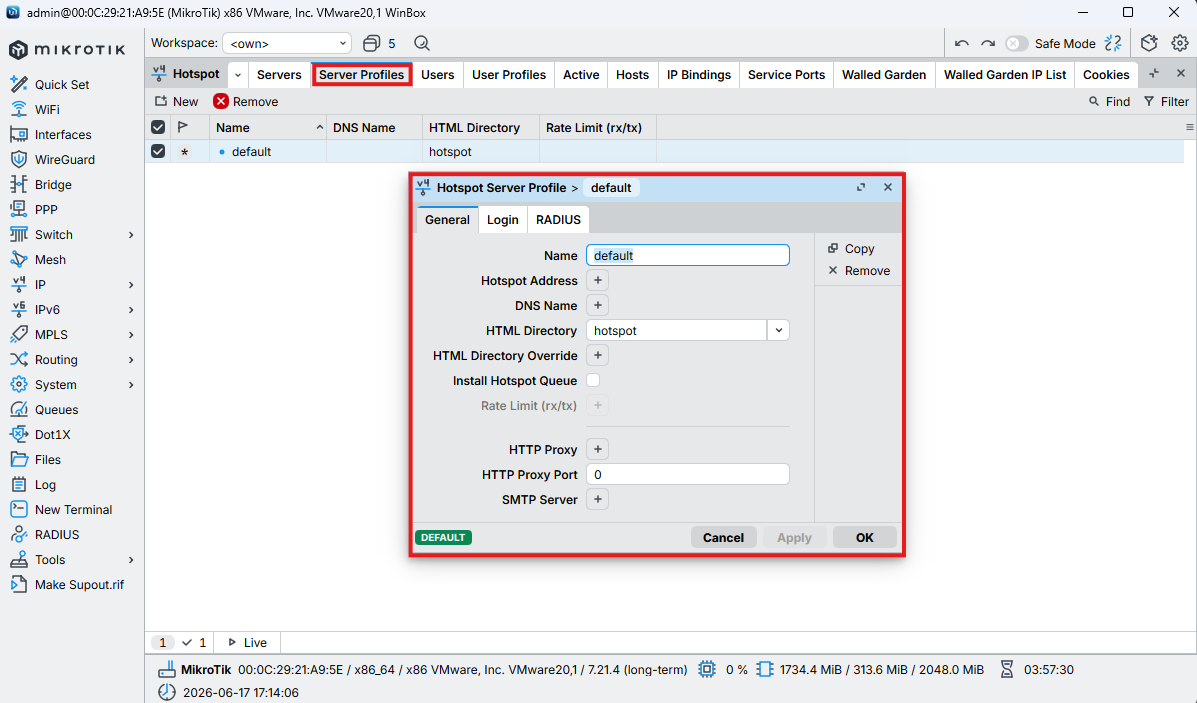The width and height of the screenshot is (1197, 703).
Task: Click the Find search tool
Action: click(1109, 102)
